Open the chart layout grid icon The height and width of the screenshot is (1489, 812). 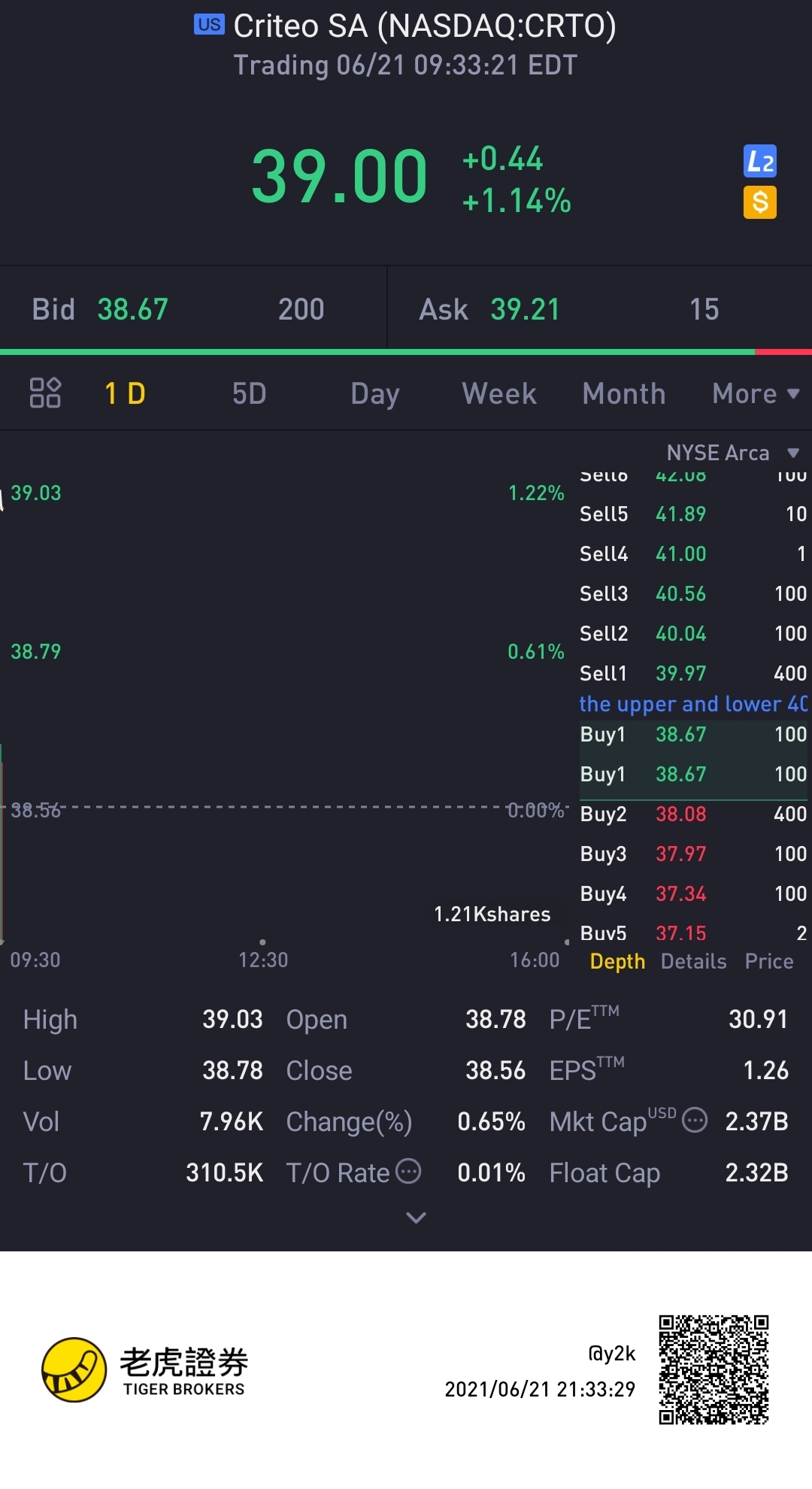[45, 393]
